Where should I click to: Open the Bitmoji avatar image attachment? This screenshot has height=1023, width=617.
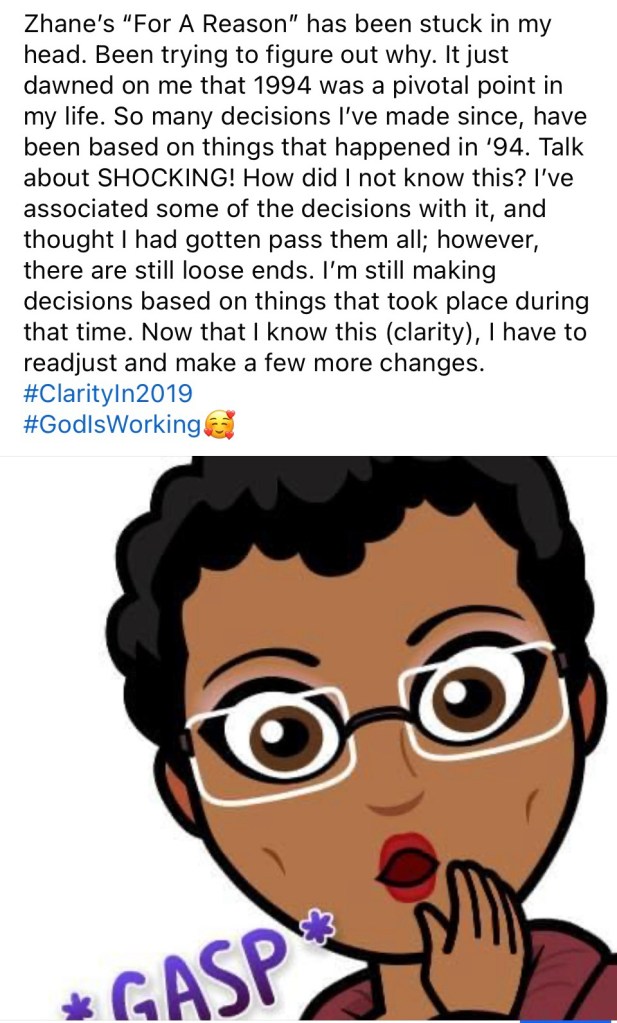pos(308,738)
